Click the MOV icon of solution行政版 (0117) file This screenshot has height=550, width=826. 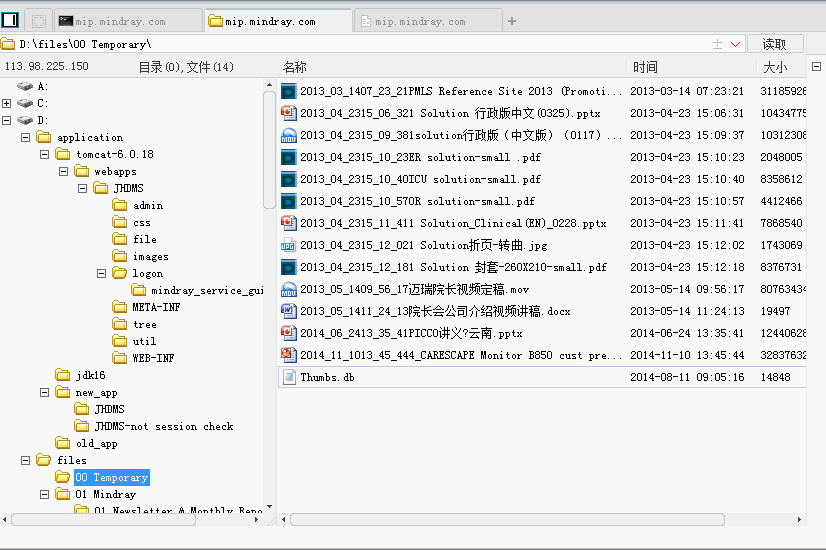(x=288, y=135)
